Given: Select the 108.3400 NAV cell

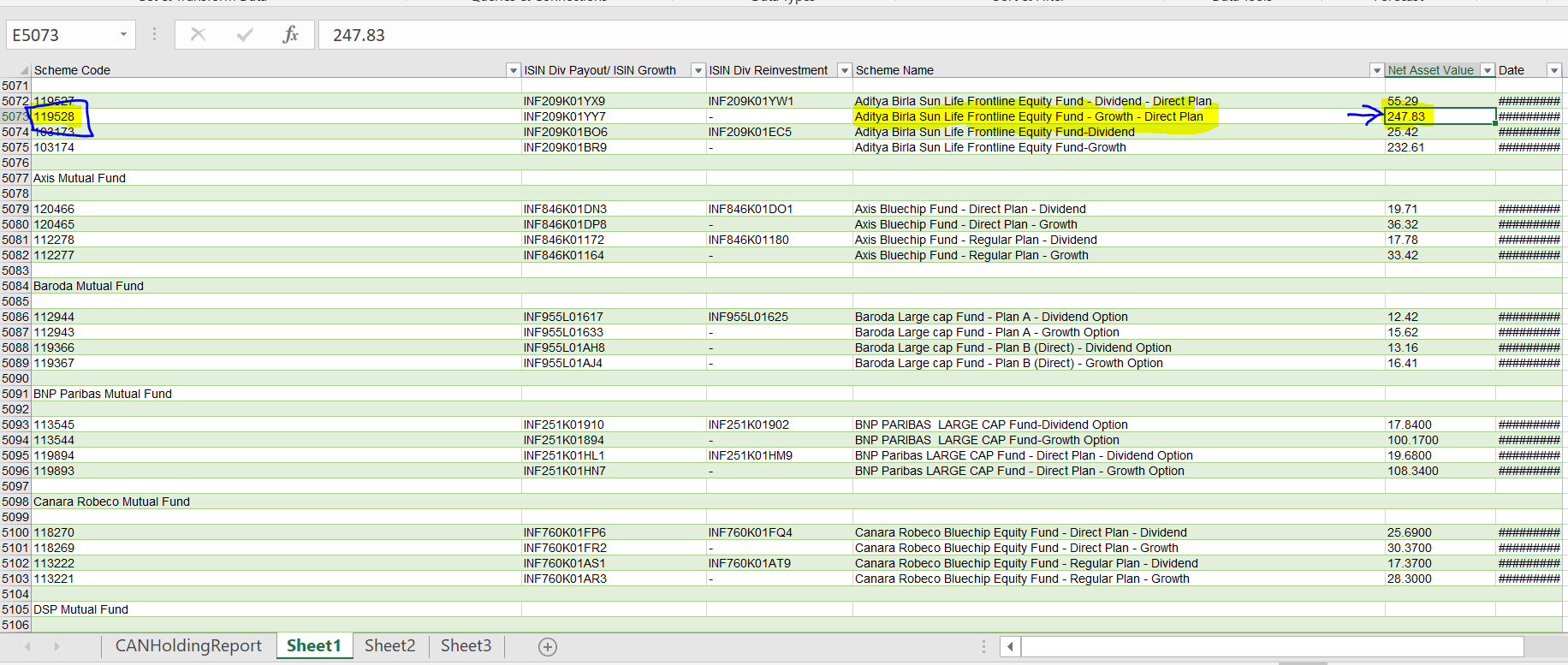Looking at the screenshot, I should coord(1440,471).
